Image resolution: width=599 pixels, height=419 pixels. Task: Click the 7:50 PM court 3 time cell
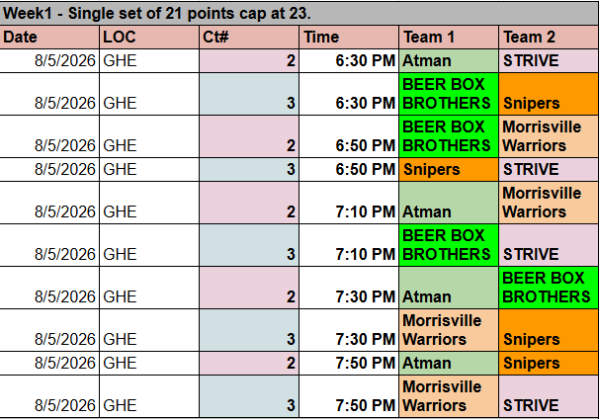349,396
